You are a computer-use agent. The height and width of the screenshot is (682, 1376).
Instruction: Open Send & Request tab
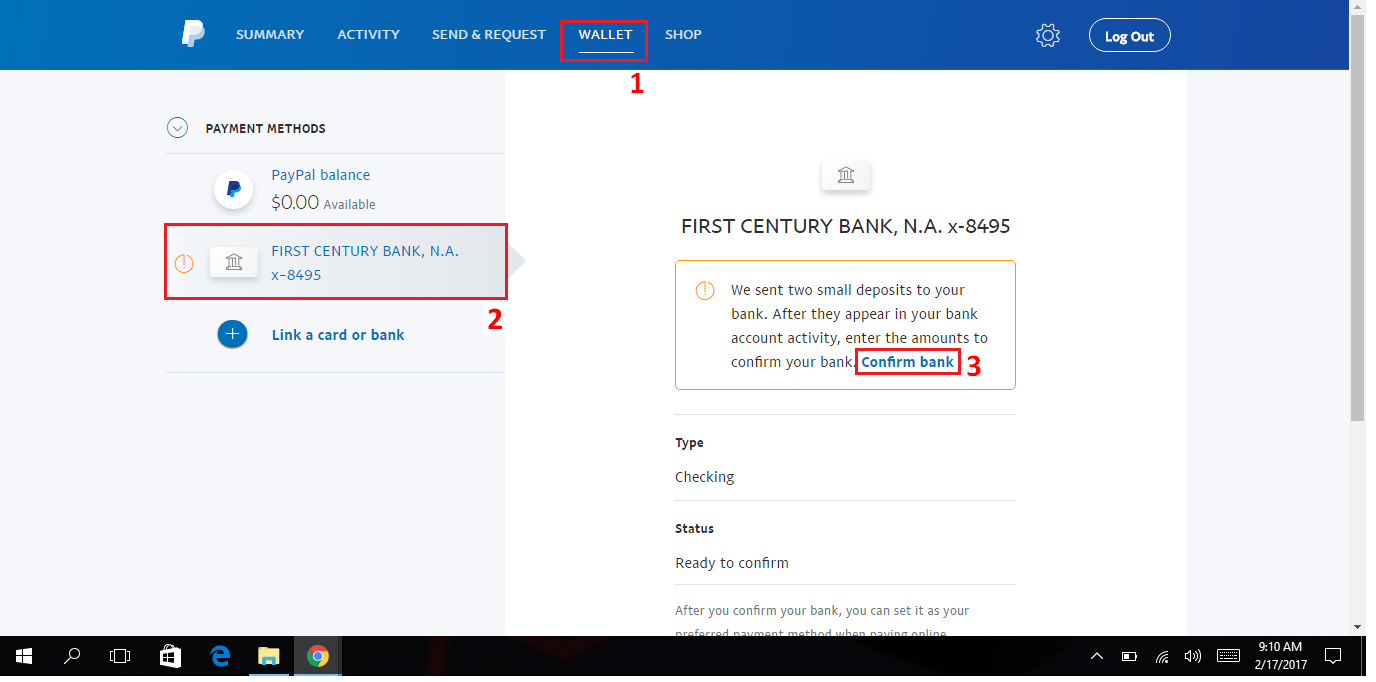(489, 34)
